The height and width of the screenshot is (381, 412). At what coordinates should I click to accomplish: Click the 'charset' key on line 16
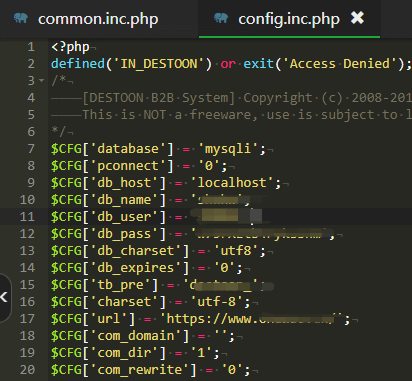[x=124, y=302]
